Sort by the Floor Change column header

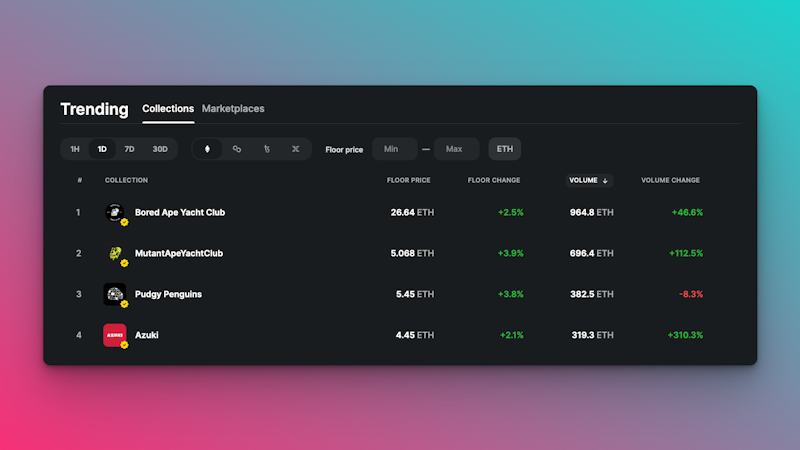(494, 180)
